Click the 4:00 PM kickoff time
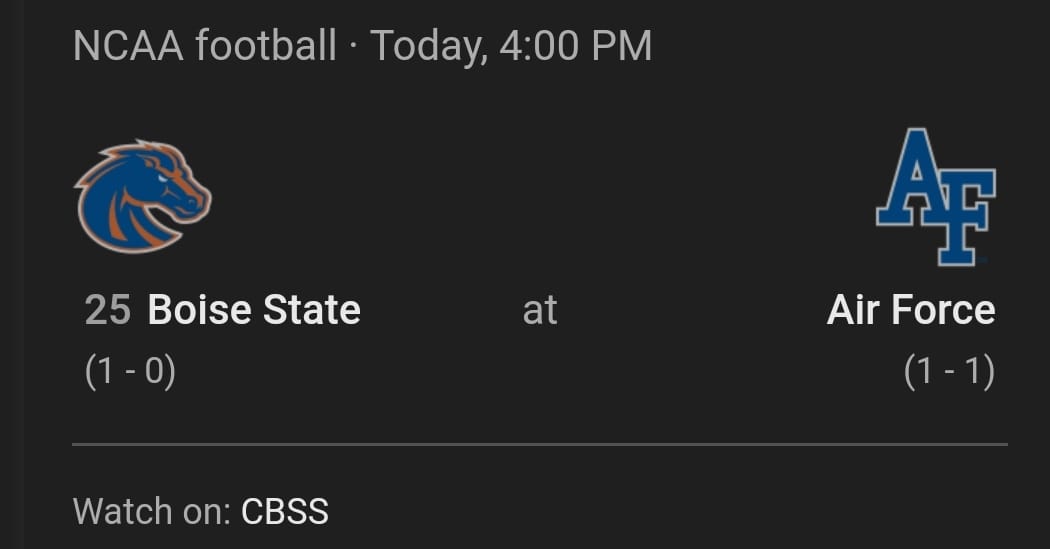This screenshot has width=1050, height=549. [575, 46]
